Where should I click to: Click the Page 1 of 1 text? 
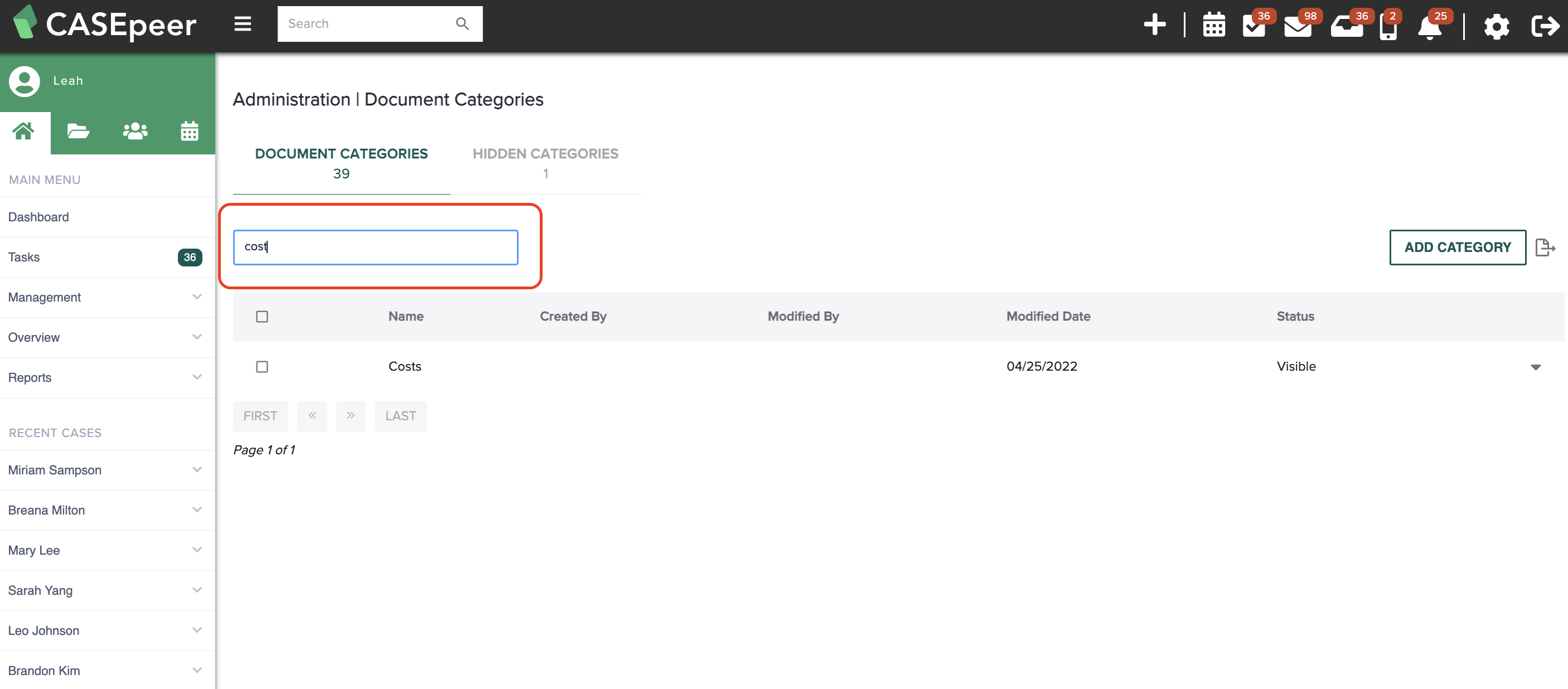point(264,450)
